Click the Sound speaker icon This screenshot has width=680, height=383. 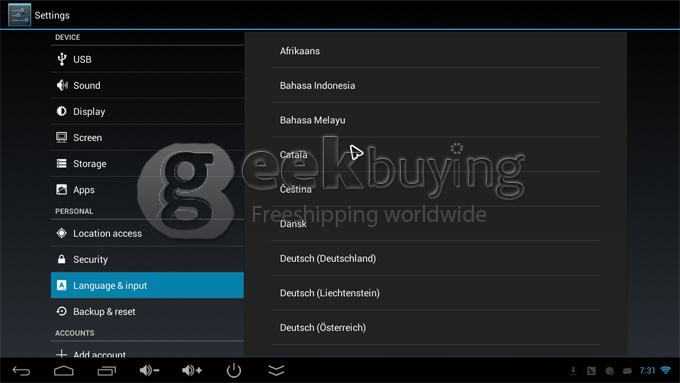tap(62, 85)
